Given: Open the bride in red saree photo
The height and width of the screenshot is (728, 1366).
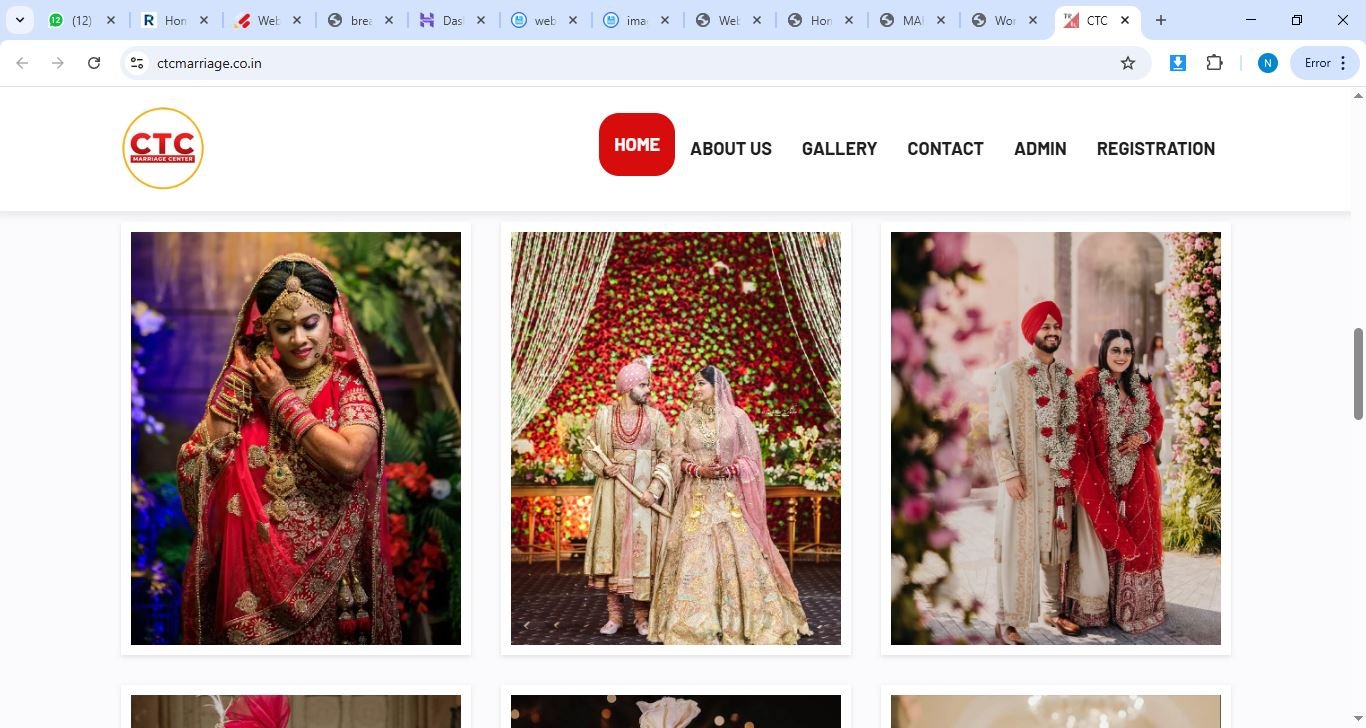Looking at the screenshot, I should pos(296,438).
